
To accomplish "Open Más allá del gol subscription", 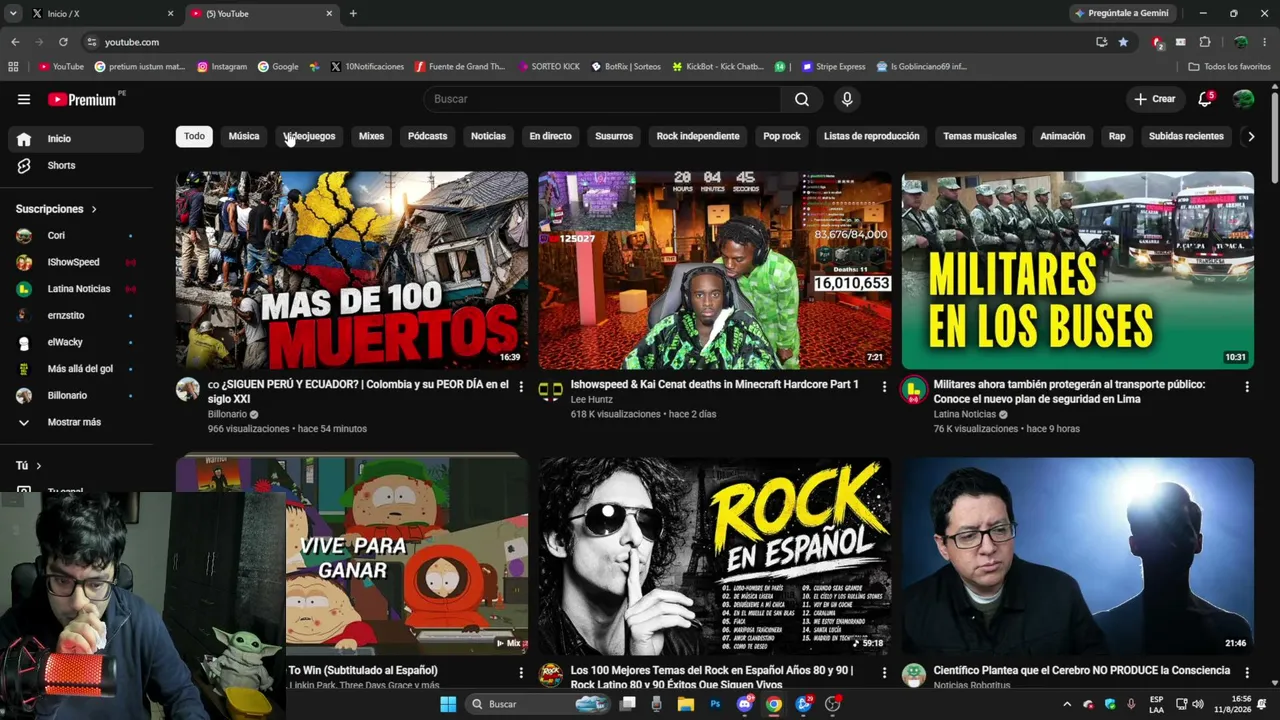I will [76, 369].
